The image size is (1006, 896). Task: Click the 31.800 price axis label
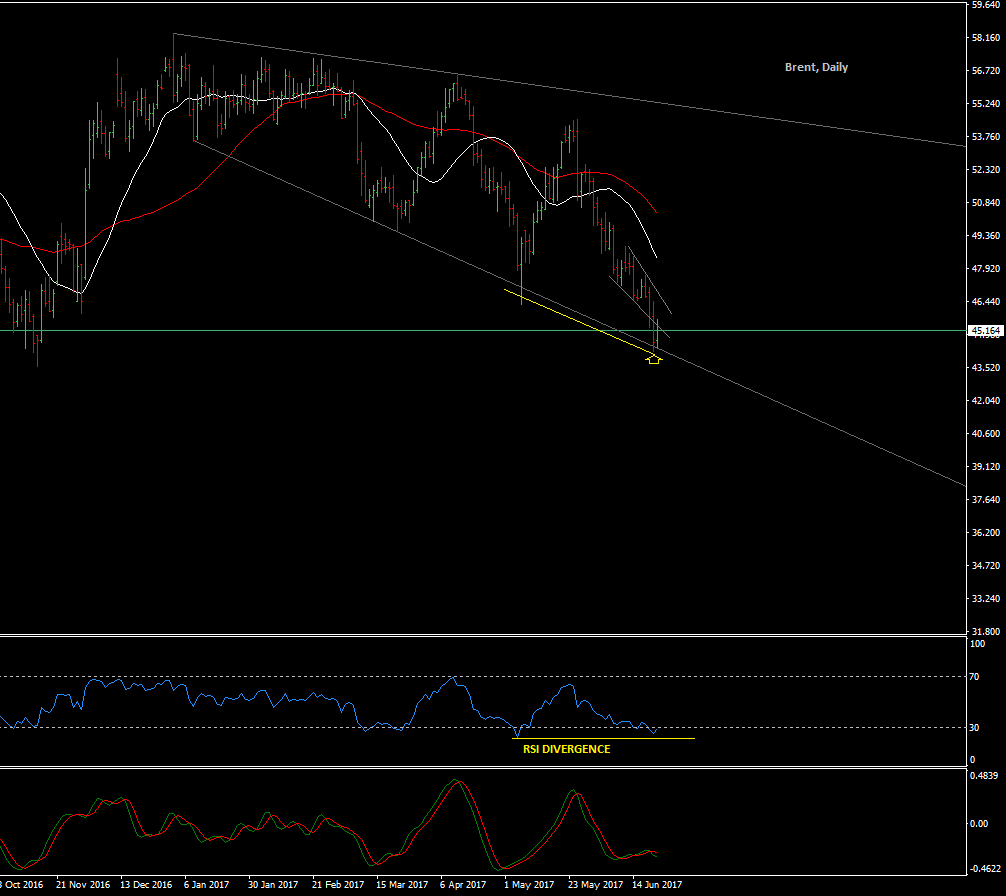point(986,632)
